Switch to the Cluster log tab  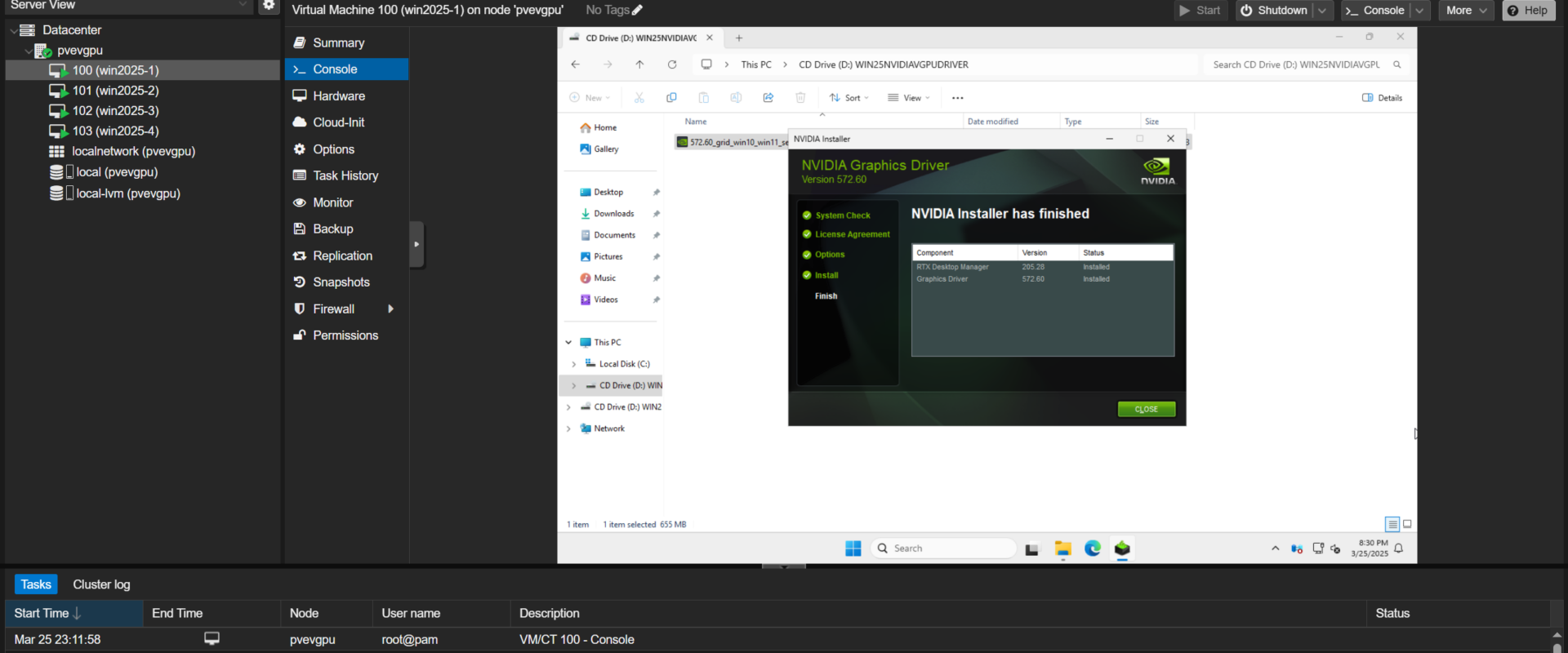click(101, 584)
